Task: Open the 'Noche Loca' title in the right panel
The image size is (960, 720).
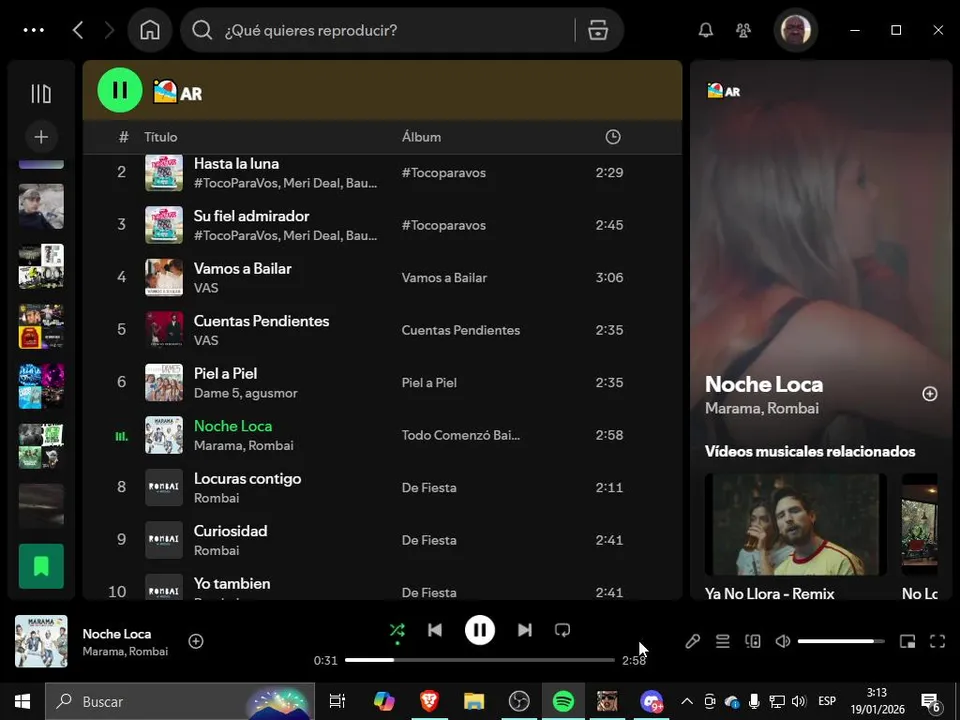Action: pos(764,384)
